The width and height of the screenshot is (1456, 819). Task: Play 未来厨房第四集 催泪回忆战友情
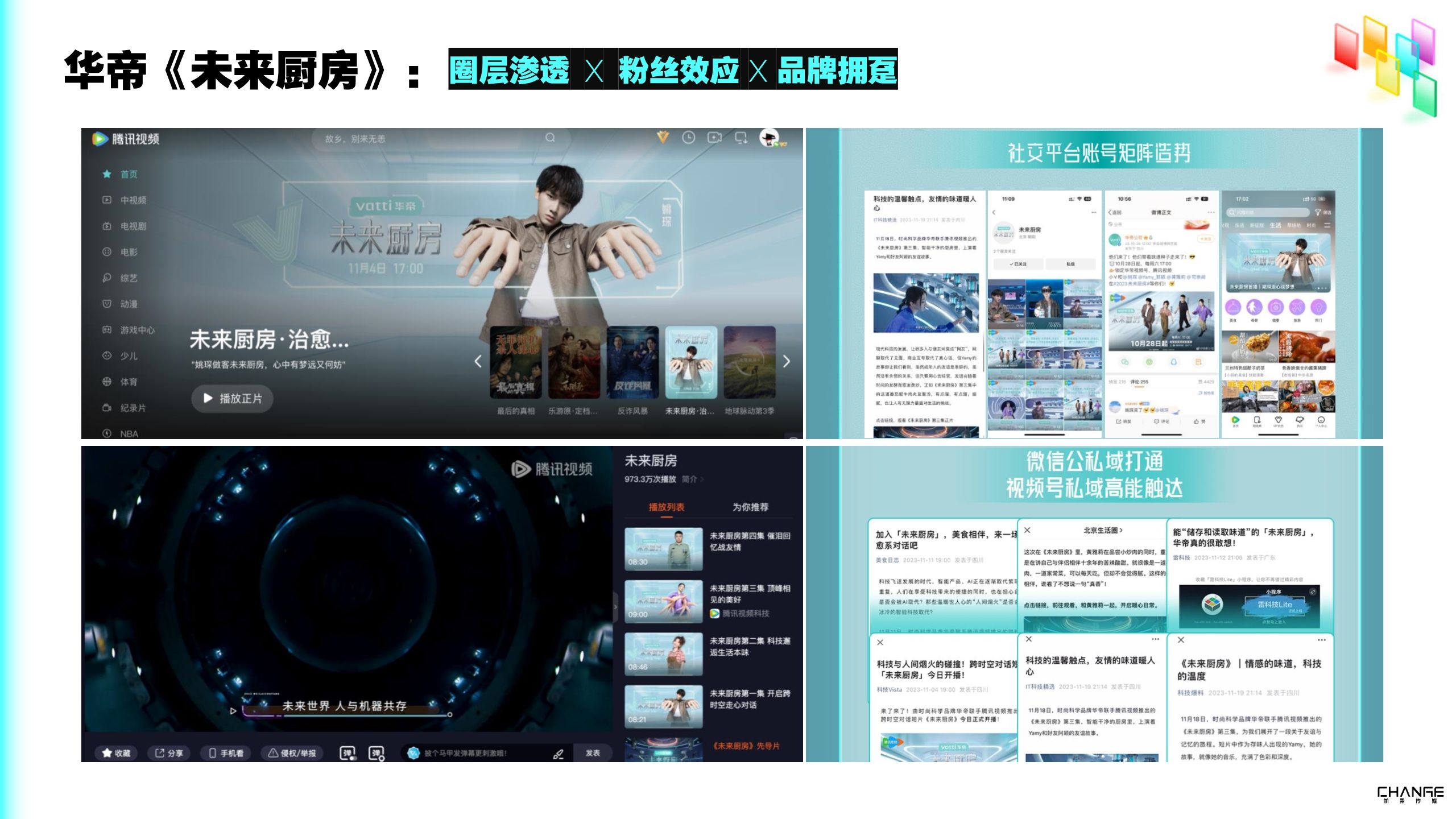pos(708,548)
